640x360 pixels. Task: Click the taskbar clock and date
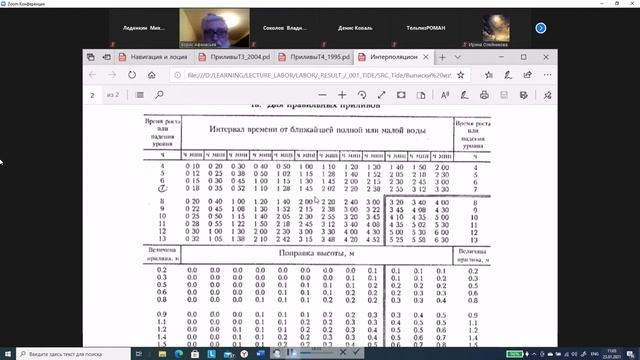(x=612, y=354)
